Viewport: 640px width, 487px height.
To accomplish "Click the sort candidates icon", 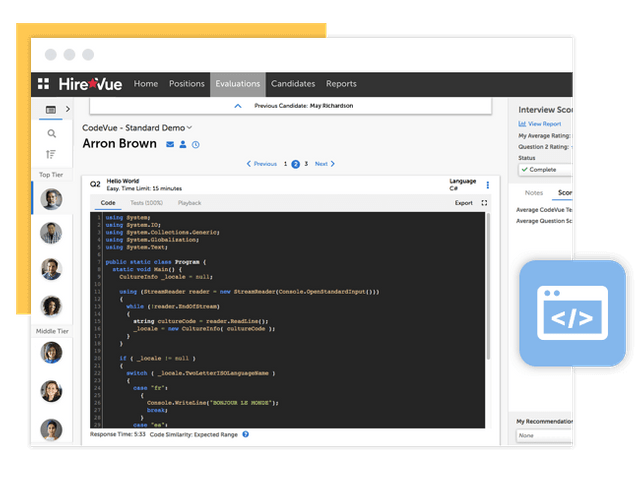I will click(51, 154).
